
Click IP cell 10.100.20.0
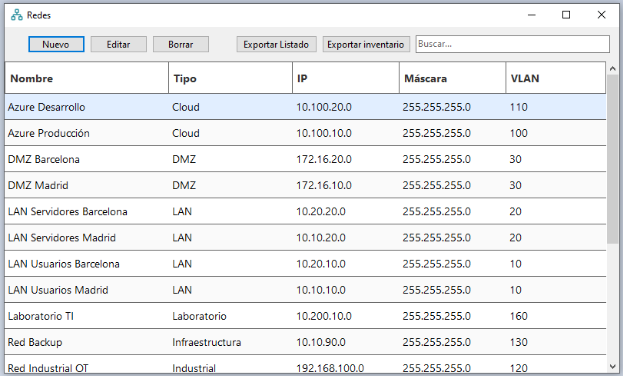click(324, 107)
